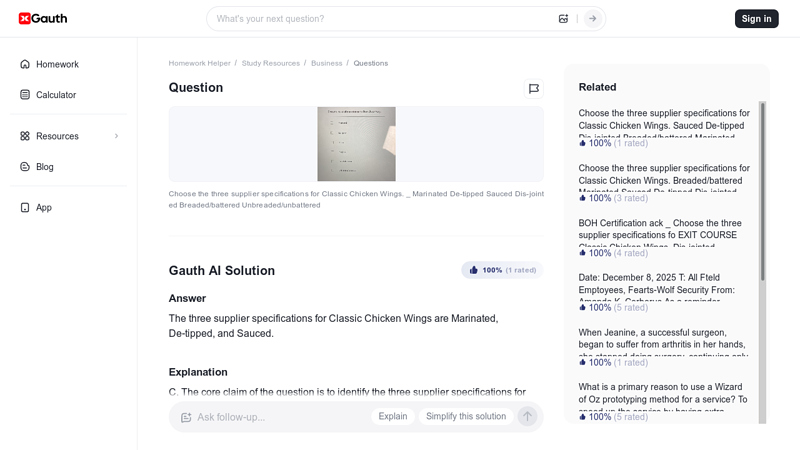Go to Study Resources breadcrumb

pos(270,63)
